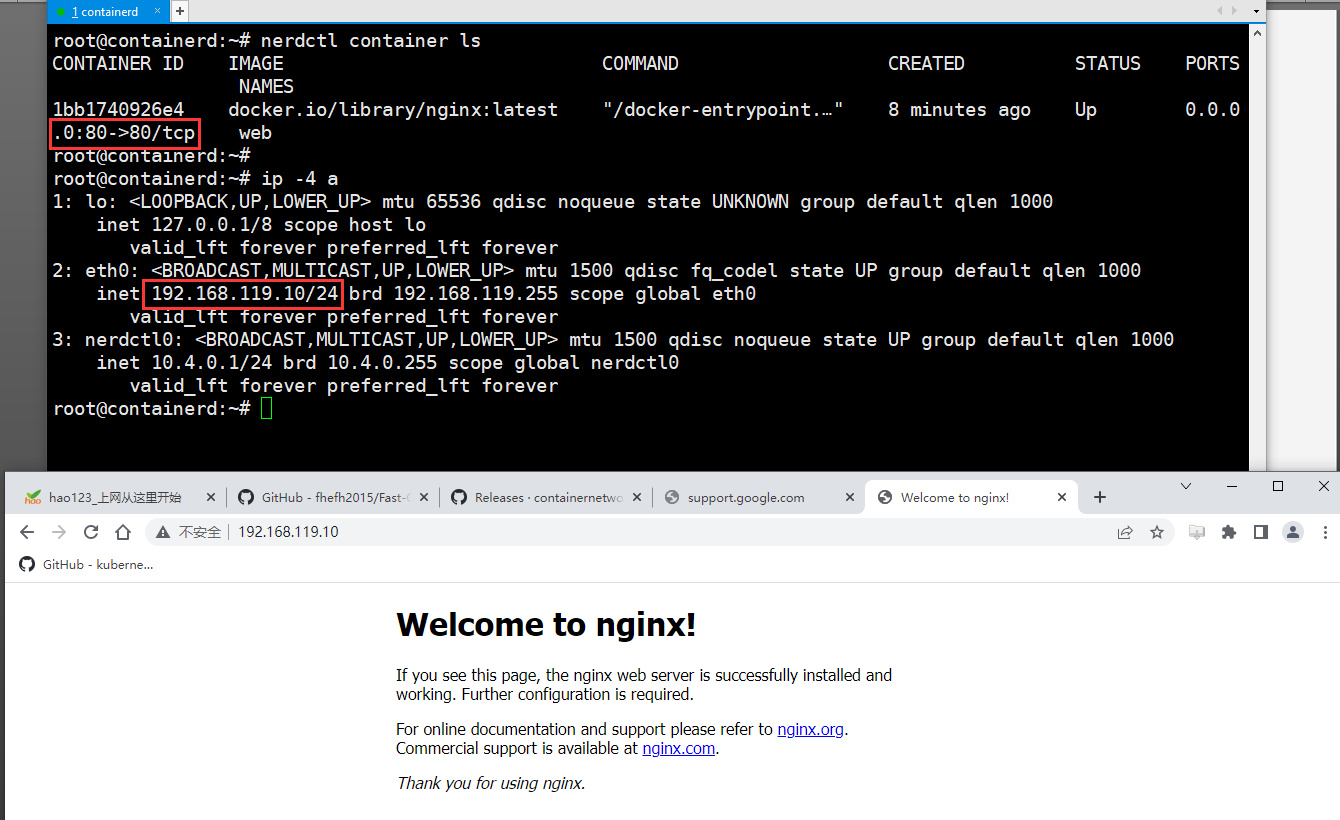Click docker.io/library/nginx:latest image text
Screen dimensions: 1340x820
tap(393, 110)
